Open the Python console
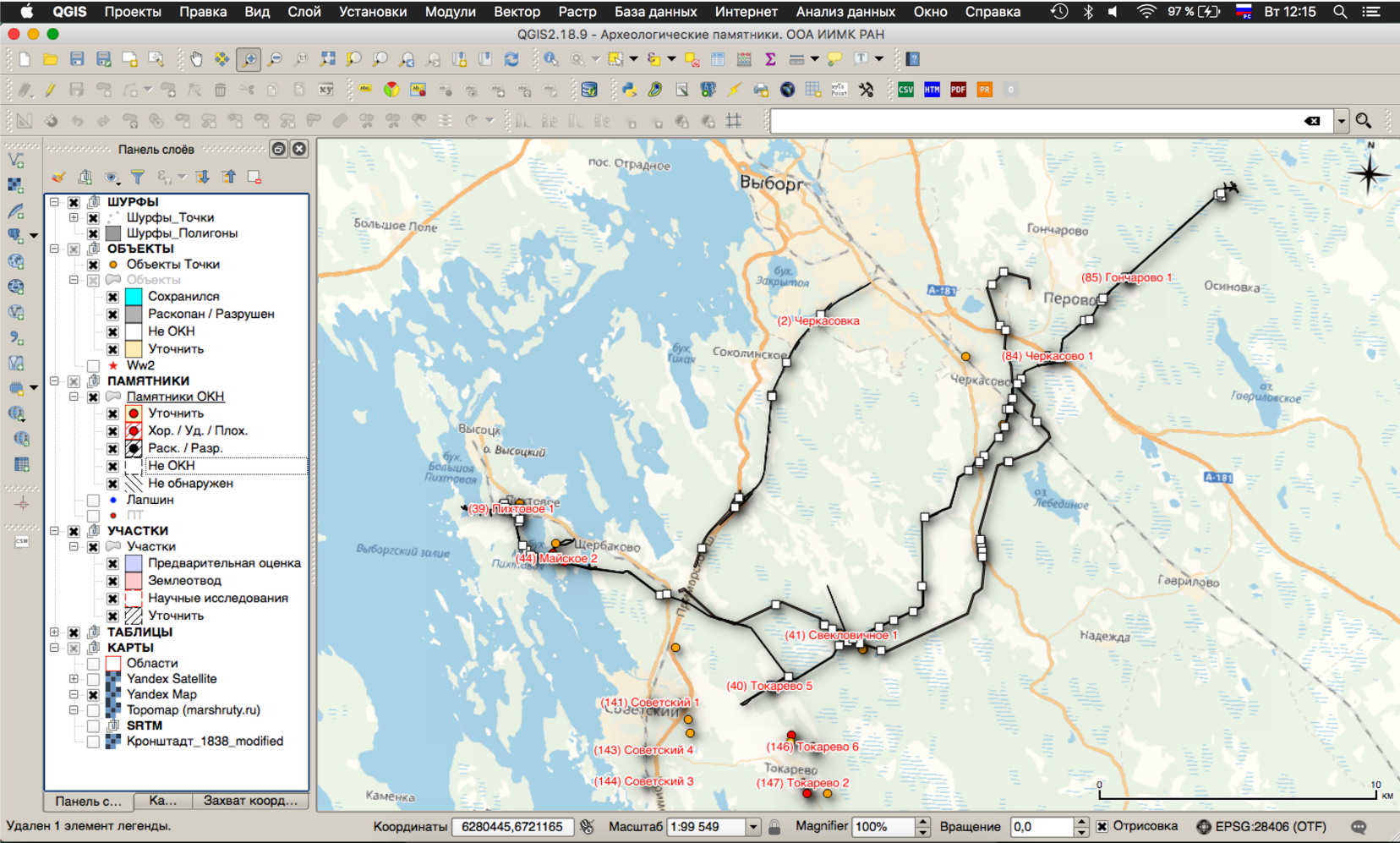 (x=629, y=90)
